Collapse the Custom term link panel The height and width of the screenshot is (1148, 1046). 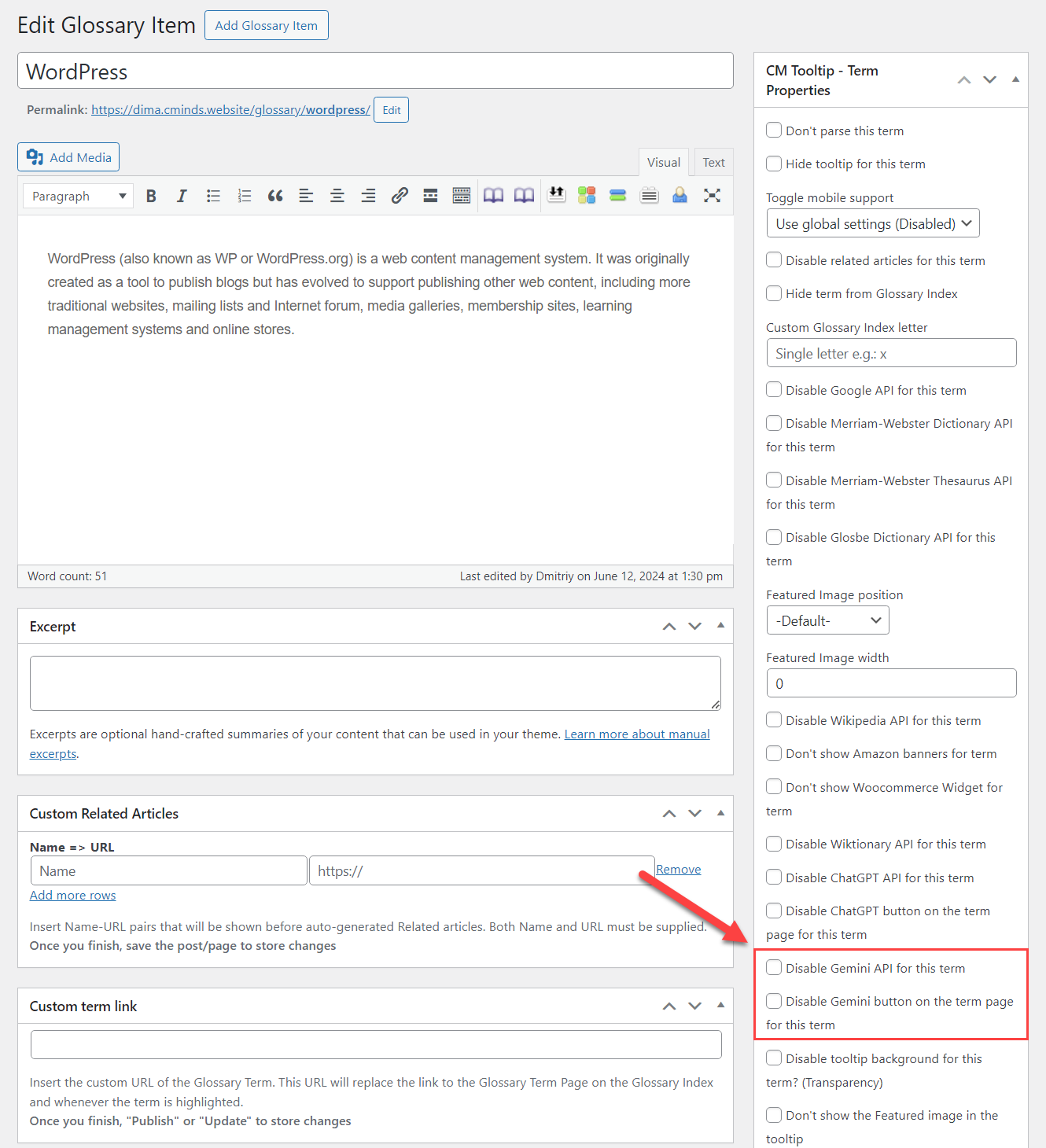tap(720, 1006)
